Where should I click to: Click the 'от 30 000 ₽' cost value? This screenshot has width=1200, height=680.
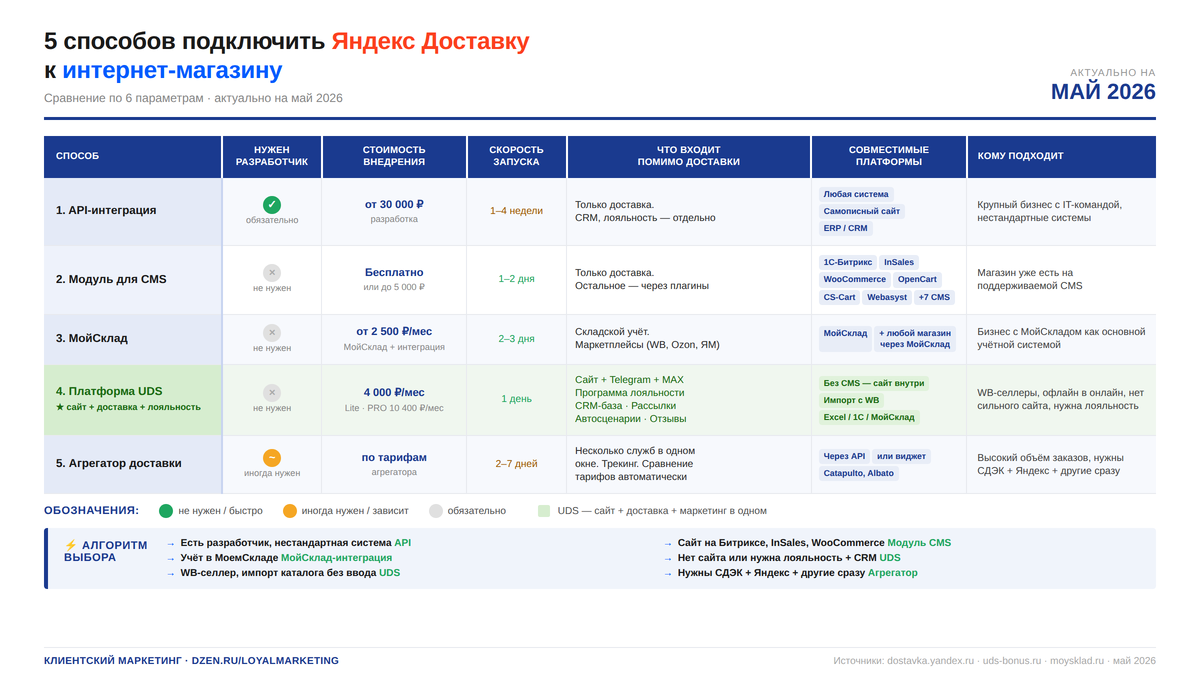tap(394, 204)
